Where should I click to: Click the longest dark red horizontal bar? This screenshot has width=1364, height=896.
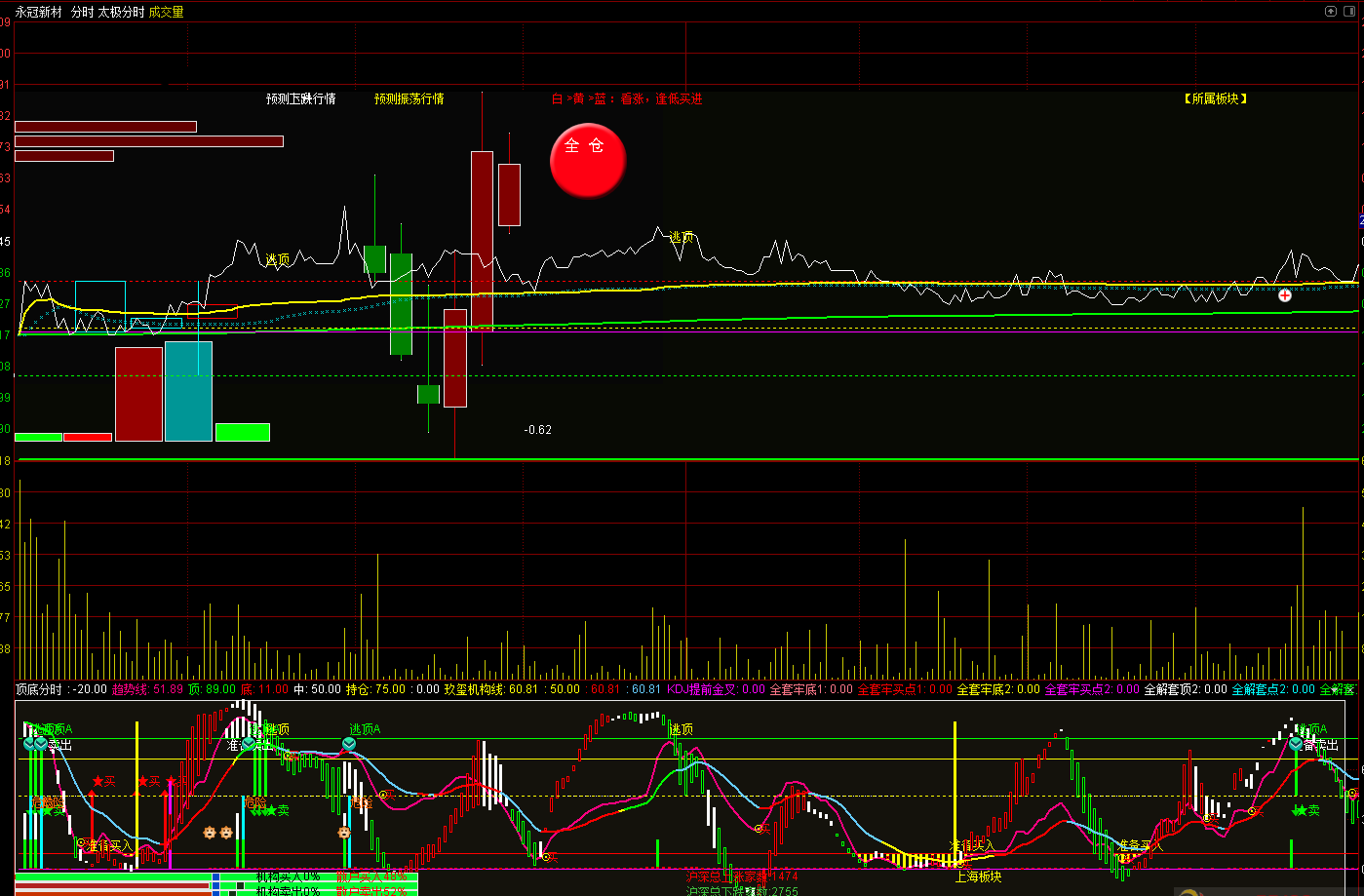(149, 141)
